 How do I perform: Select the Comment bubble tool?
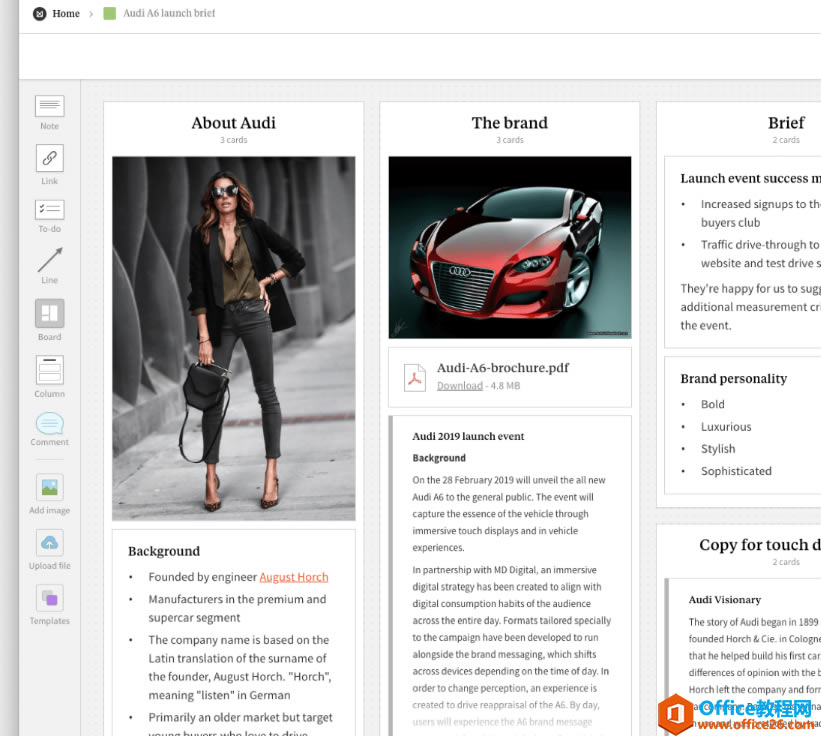click(50, 423)
